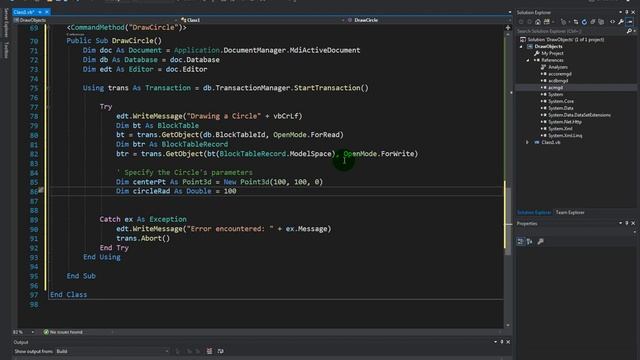This screenshot has height=360, width=640.
Task: Click the quick actions icon at line 86
Action: coord(41,190)
